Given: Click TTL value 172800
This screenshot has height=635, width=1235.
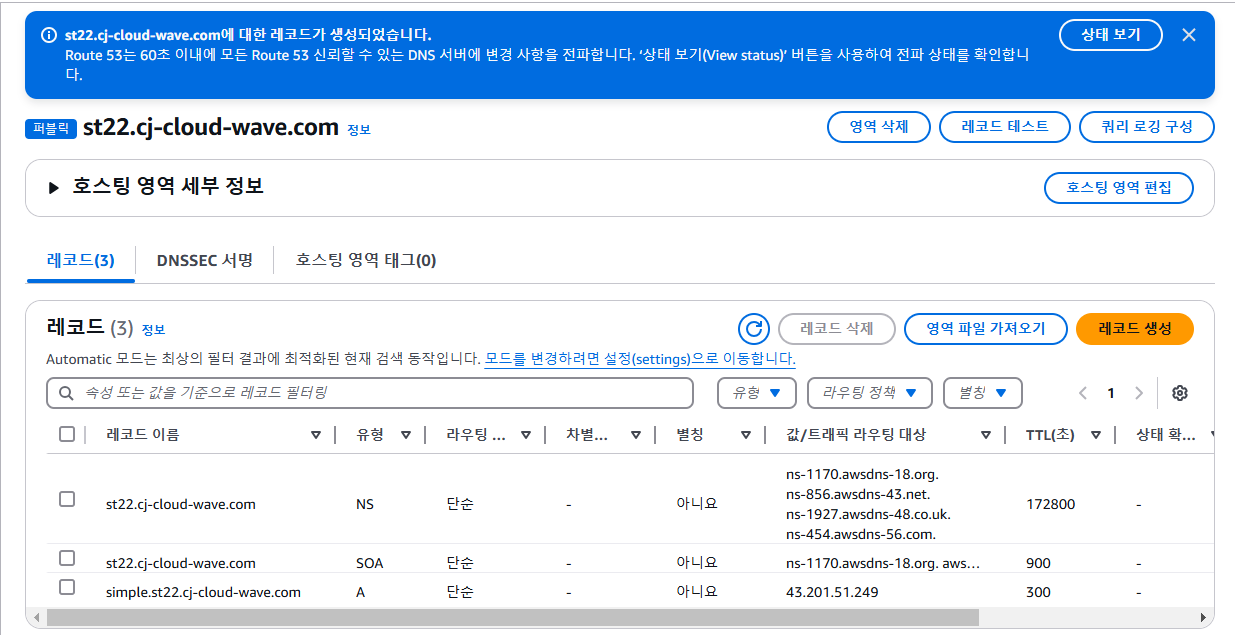Looking at the screenshot, I should [1050, 504].
